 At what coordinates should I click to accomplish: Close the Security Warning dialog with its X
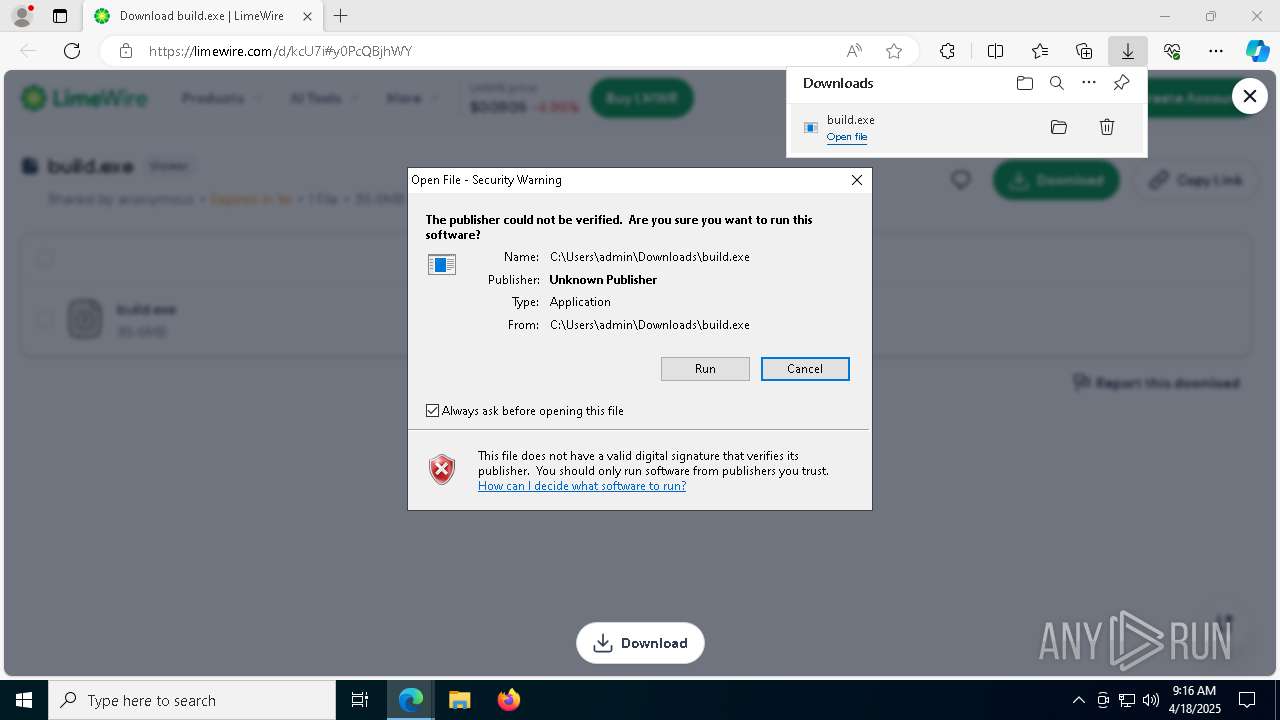coord(856,180)
